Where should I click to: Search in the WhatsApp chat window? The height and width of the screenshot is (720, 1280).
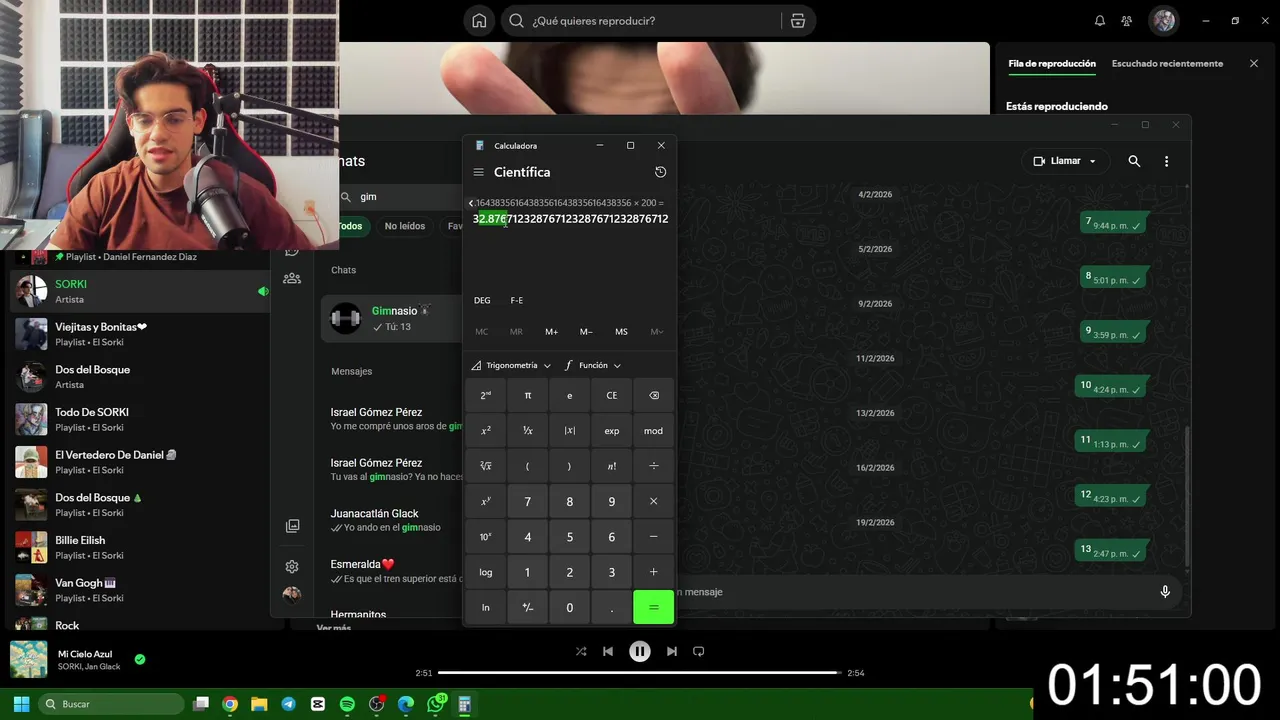tap(1134, 161)
